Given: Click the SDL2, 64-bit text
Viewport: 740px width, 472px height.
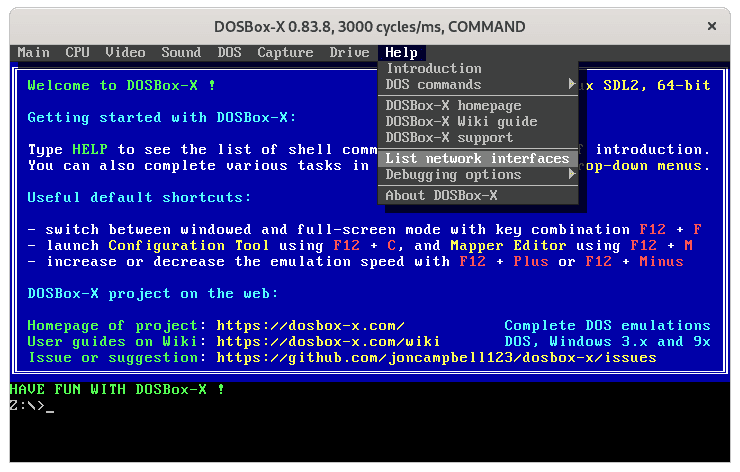Looking at the screenshot, I should point(657,85).
